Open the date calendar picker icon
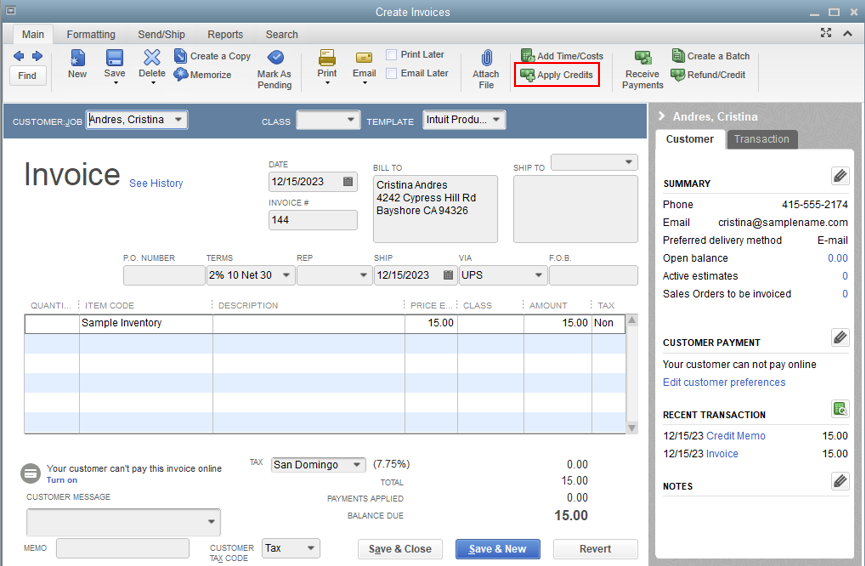865x566 pixels. [x=348, y=182]
